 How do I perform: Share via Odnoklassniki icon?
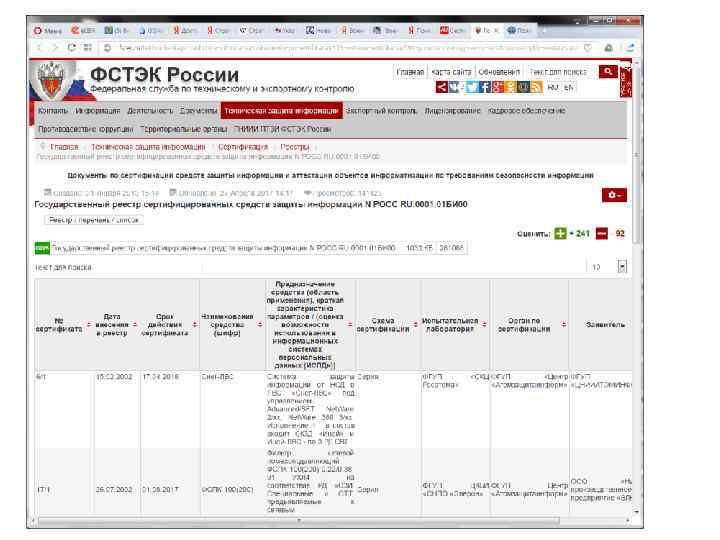point(510,87)
